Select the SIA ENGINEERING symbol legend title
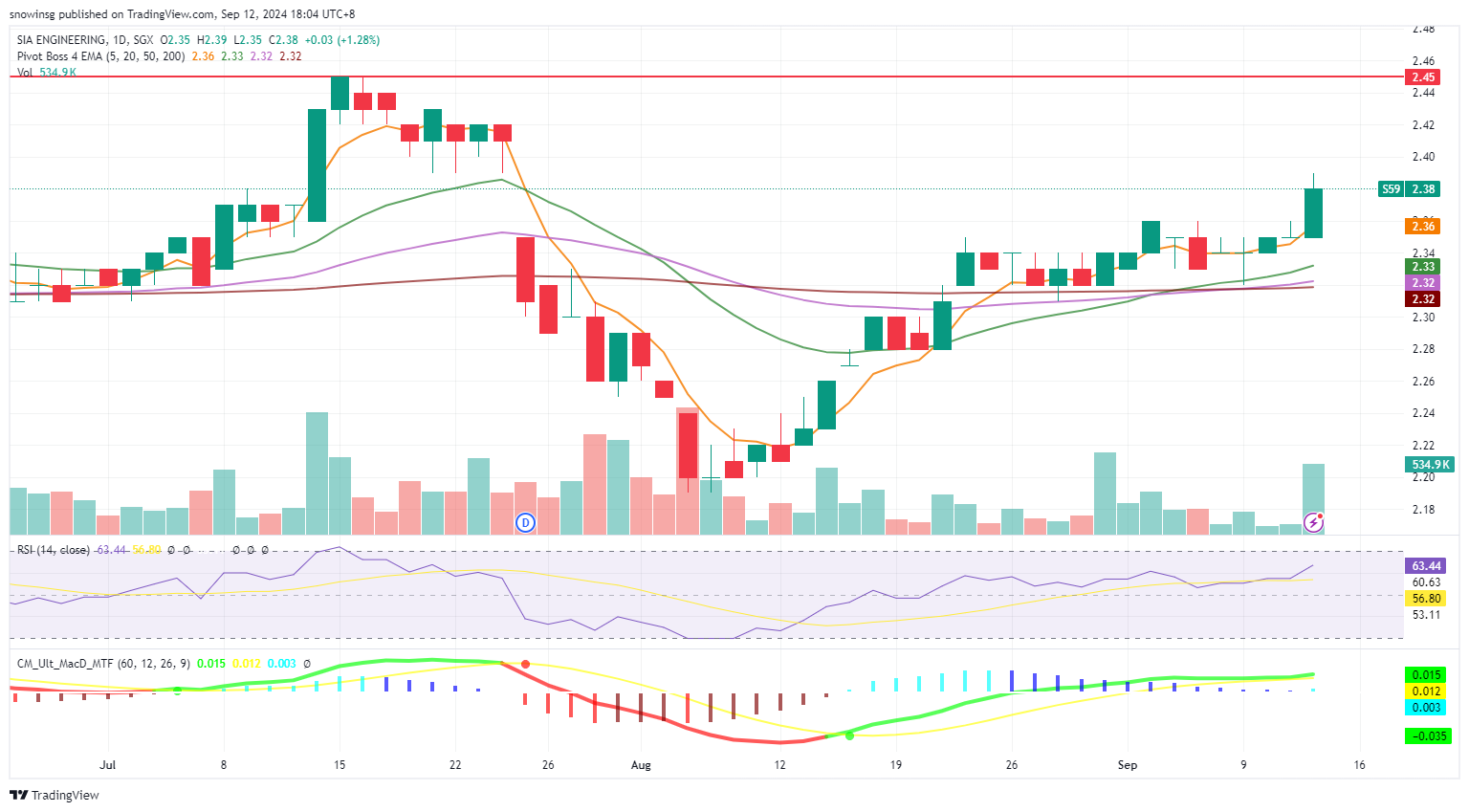The width and height of the screenshot is (1469, 812). (62, 40)
